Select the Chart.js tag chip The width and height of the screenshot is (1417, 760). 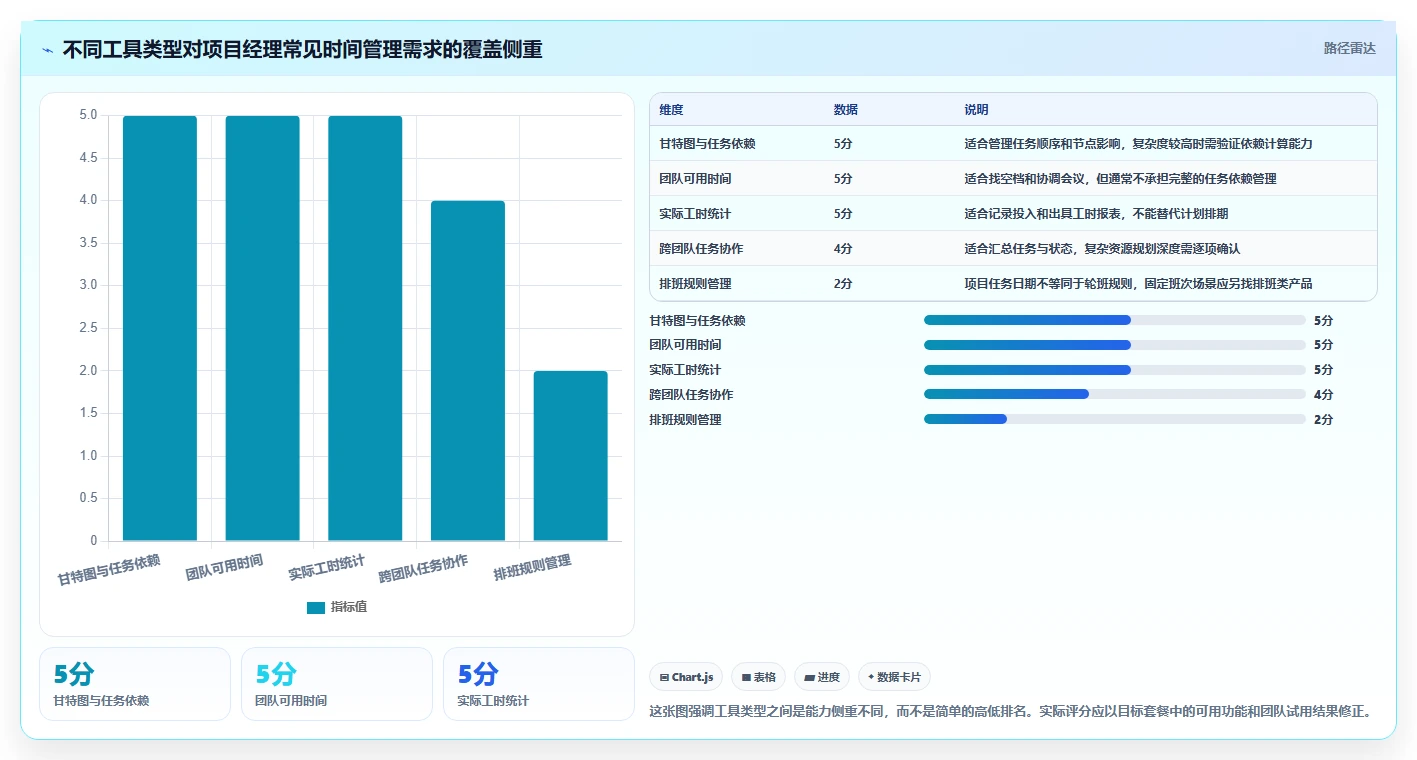click(686, 677)
